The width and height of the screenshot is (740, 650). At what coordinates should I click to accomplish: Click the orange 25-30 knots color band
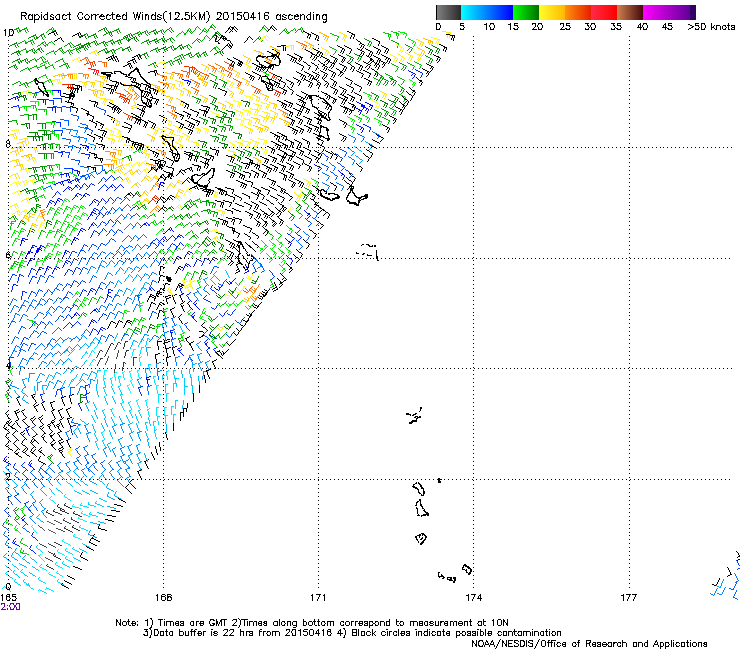point(578,12)
